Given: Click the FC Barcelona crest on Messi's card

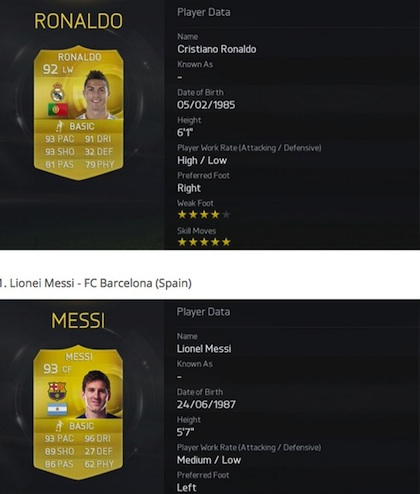Looking at the screenshot, I should click(57, 391).
